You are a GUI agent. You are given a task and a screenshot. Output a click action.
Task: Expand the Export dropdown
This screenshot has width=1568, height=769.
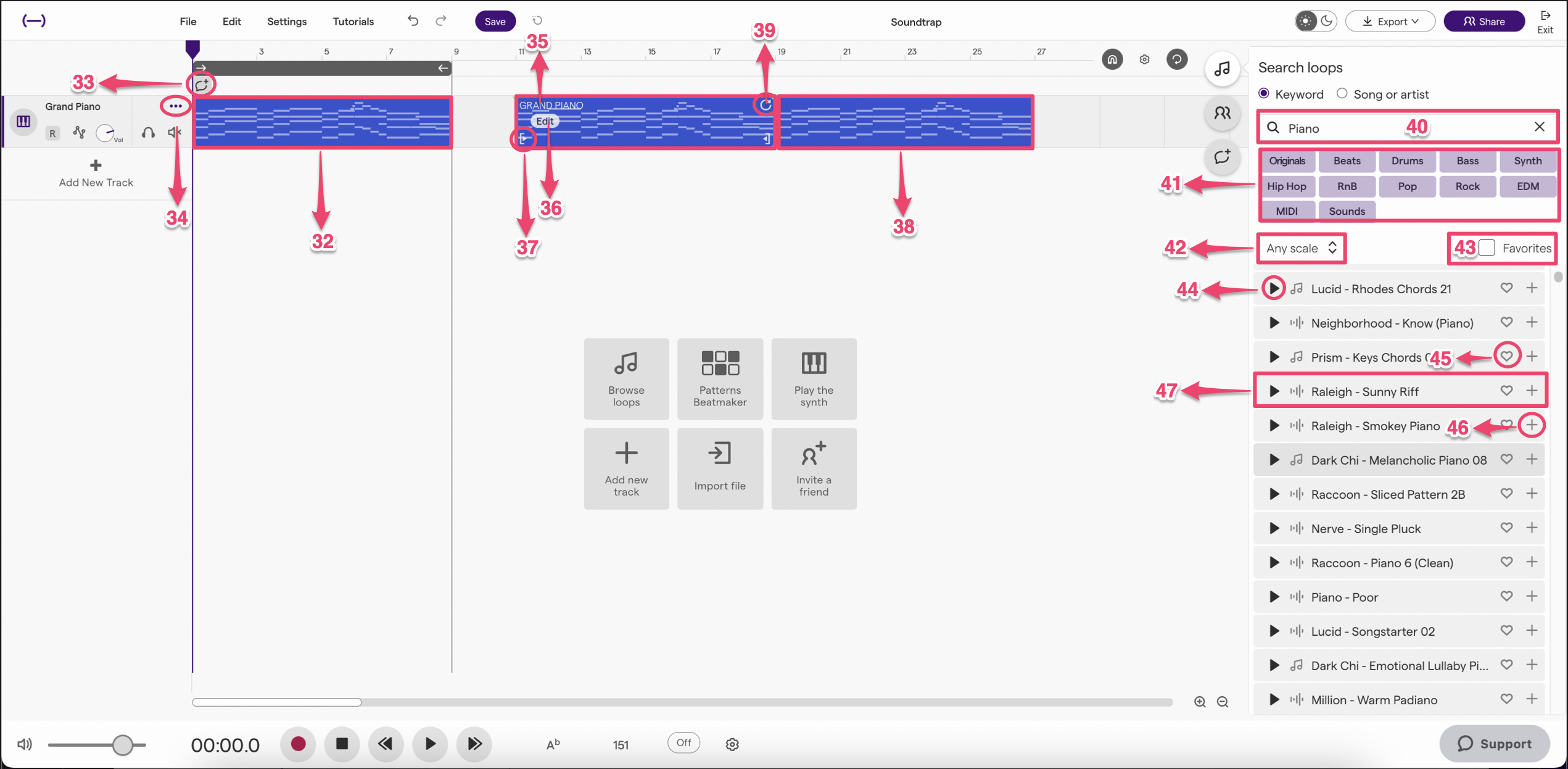click(1390, 20)
